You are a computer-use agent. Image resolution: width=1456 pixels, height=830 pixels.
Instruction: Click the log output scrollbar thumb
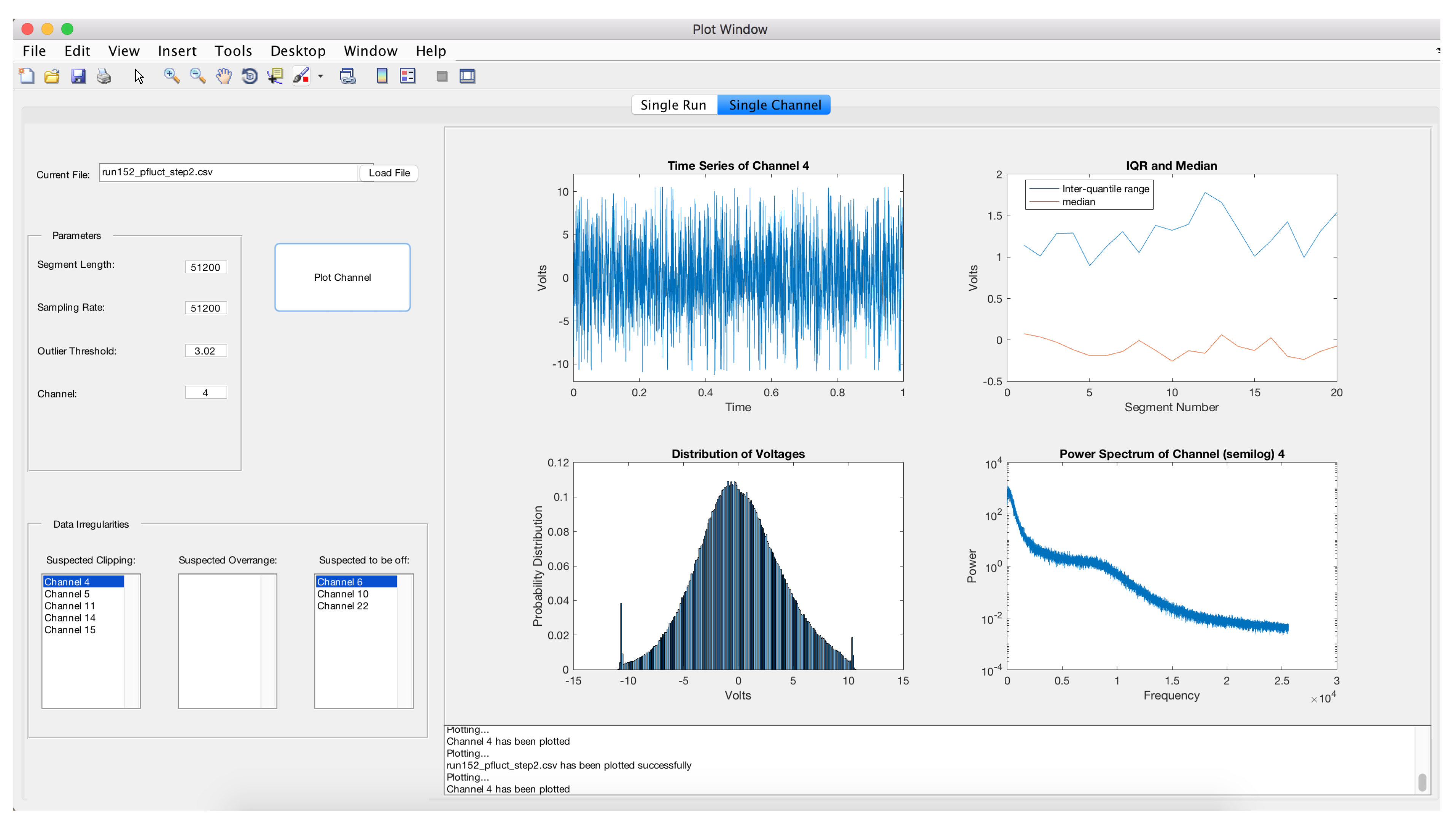[1422, 782]
